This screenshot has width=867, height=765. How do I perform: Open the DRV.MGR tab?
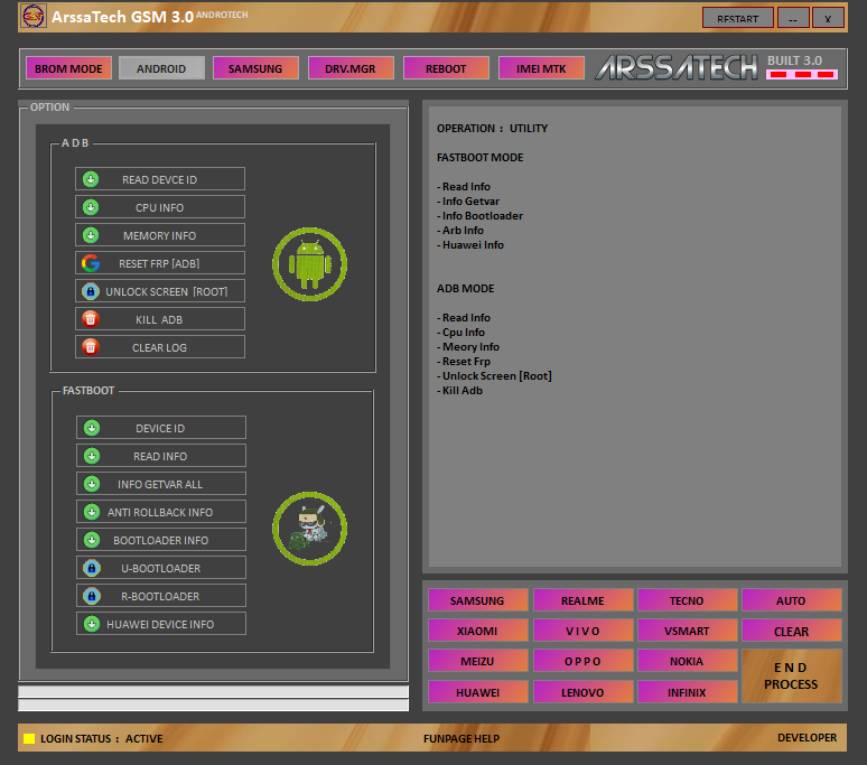(350, 69)
